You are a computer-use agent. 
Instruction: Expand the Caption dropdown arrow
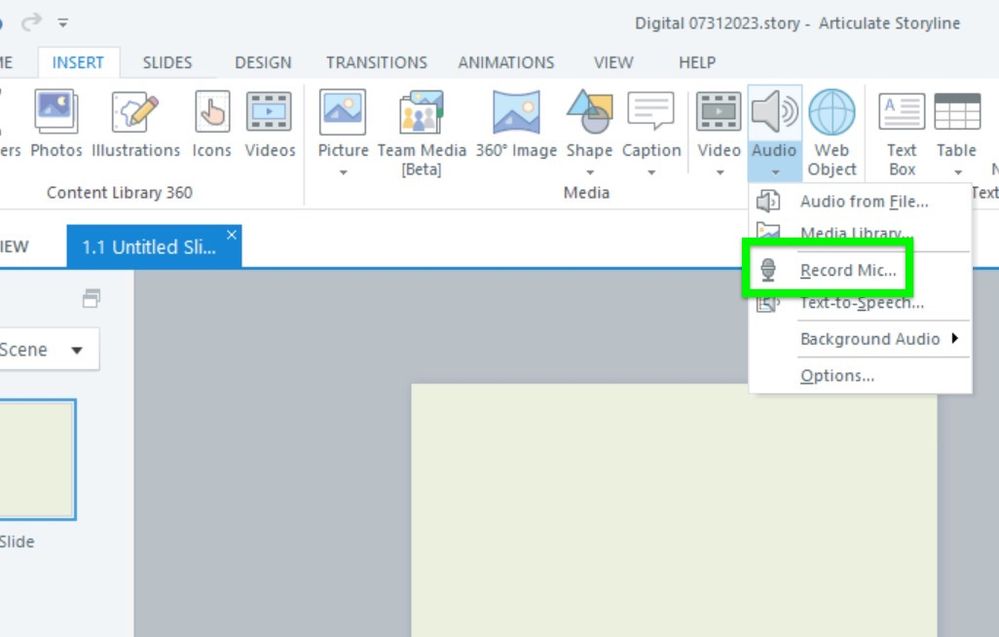[651, 172]
